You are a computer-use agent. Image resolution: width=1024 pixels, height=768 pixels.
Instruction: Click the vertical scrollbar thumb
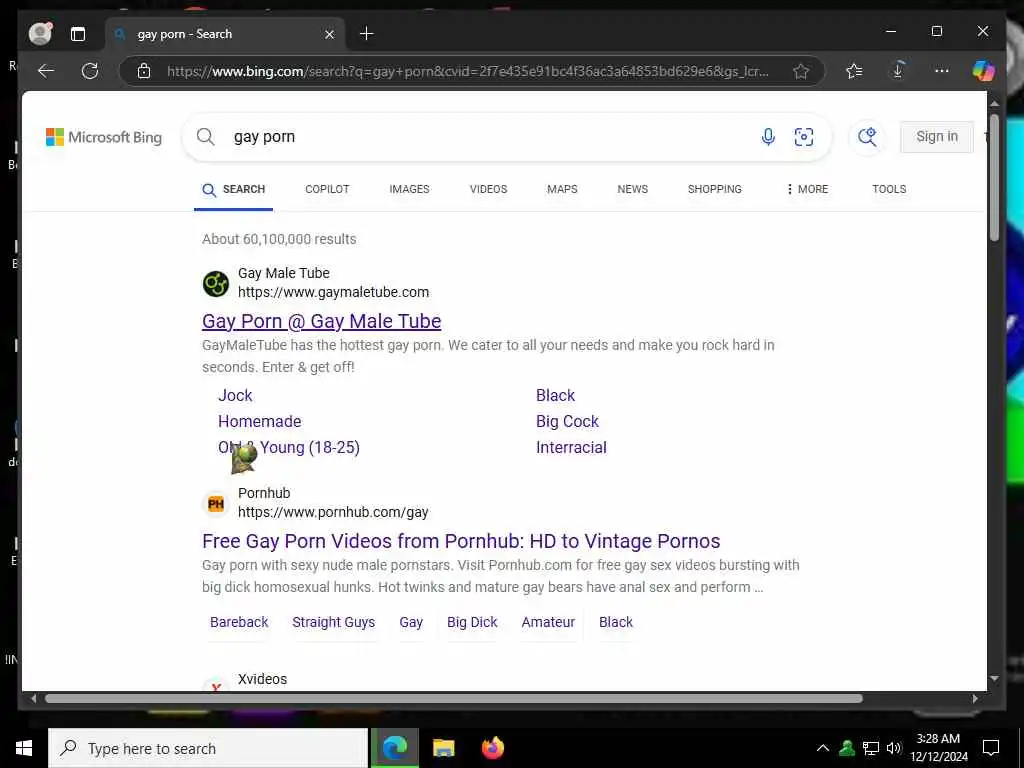coord(993,178)
